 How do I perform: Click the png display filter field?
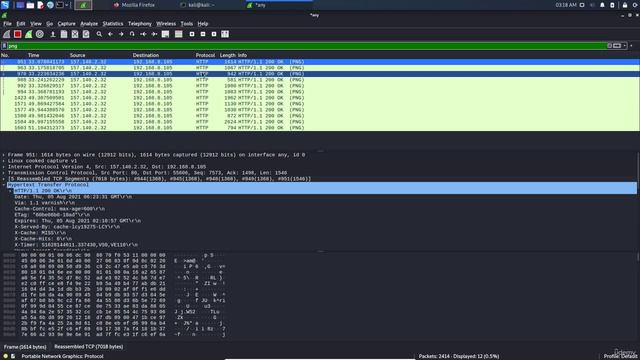[x=306, y=46]
